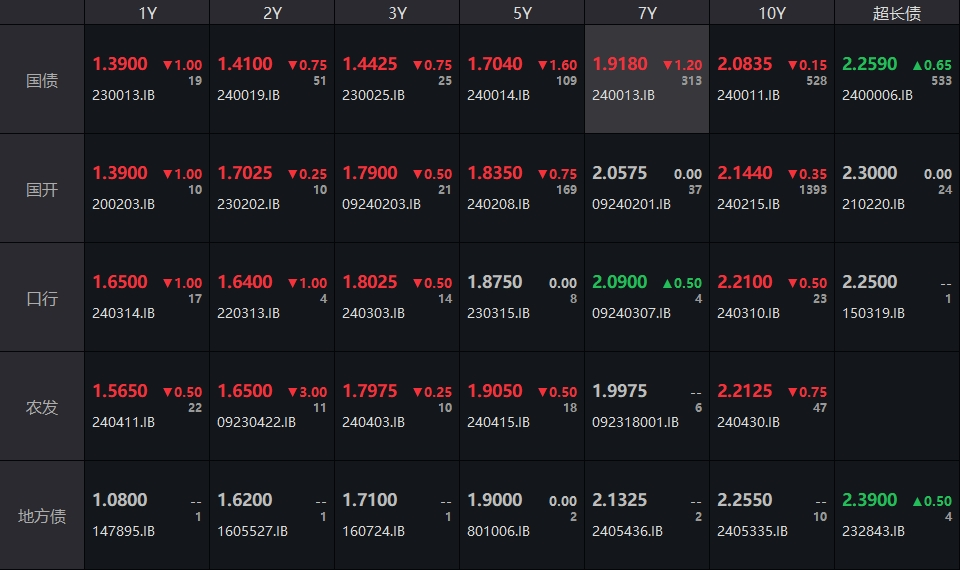This screenshot has height=570, width=960.
Task: Open bond 2400006.IB in 超长债 column
Action: pos(877,95)
